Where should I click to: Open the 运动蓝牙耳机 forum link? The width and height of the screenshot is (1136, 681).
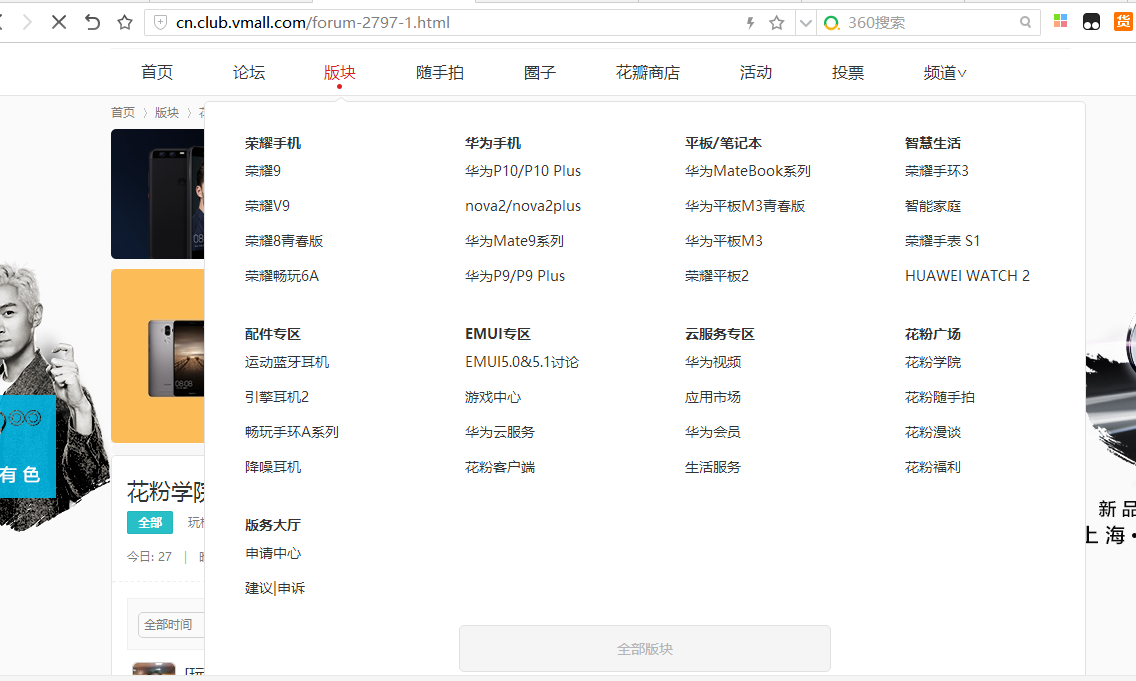(x=287, y=362)
